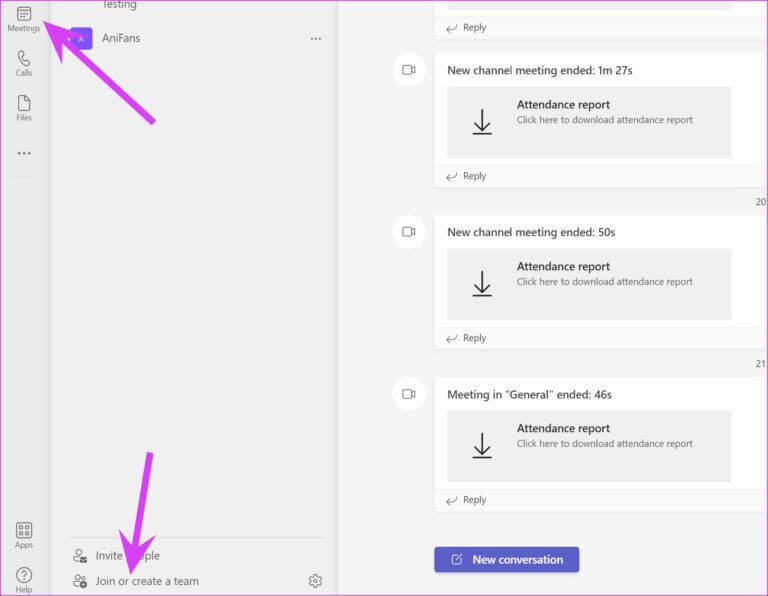Viewport: 768px width, 596px height.
Task: Reply to the 1m 27s meeting post
Action: [466, 176]
